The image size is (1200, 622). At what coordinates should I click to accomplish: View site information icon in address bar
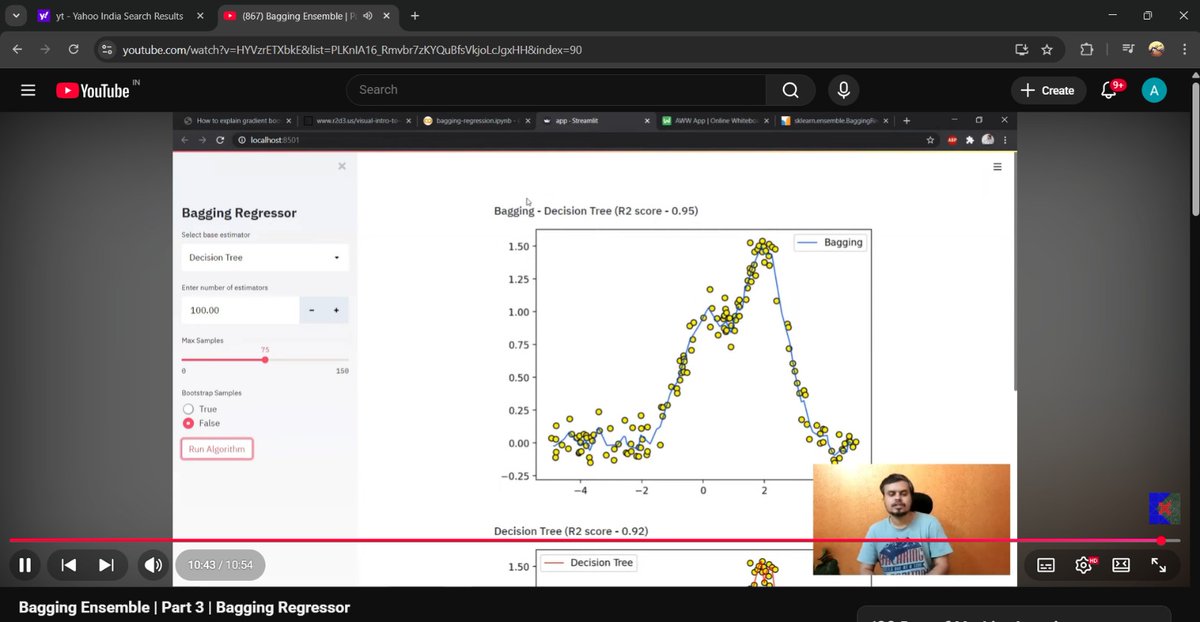pyautogui.click(x=108, y=49)
